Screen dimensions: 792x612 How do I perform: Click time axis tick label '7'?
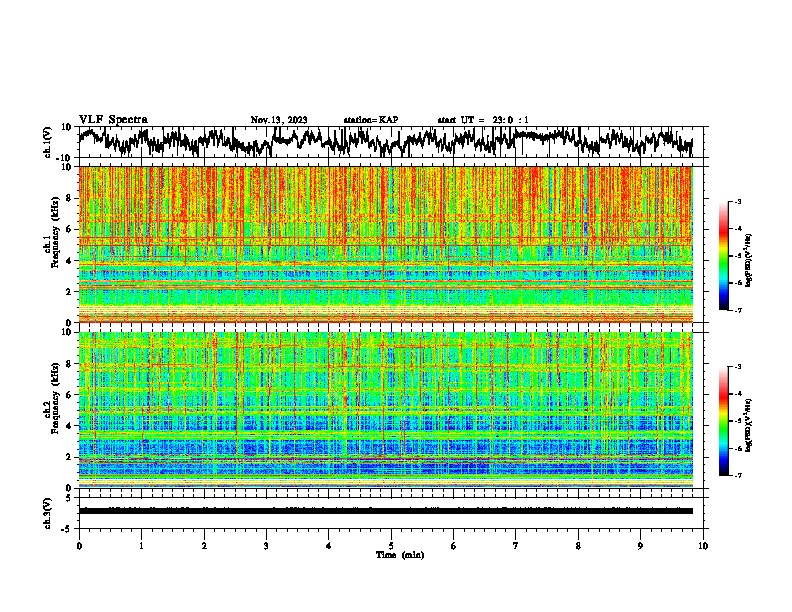pyautogui.click(x=516, y=546)
